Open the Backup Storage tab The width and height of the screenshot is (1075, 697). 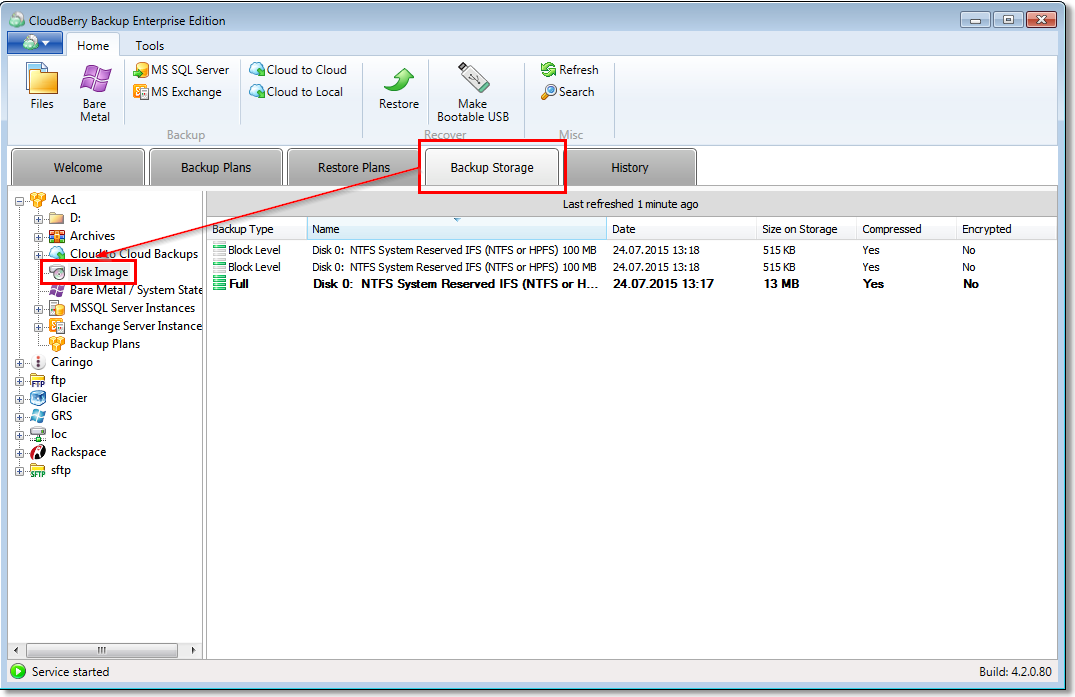pos(492,167)
